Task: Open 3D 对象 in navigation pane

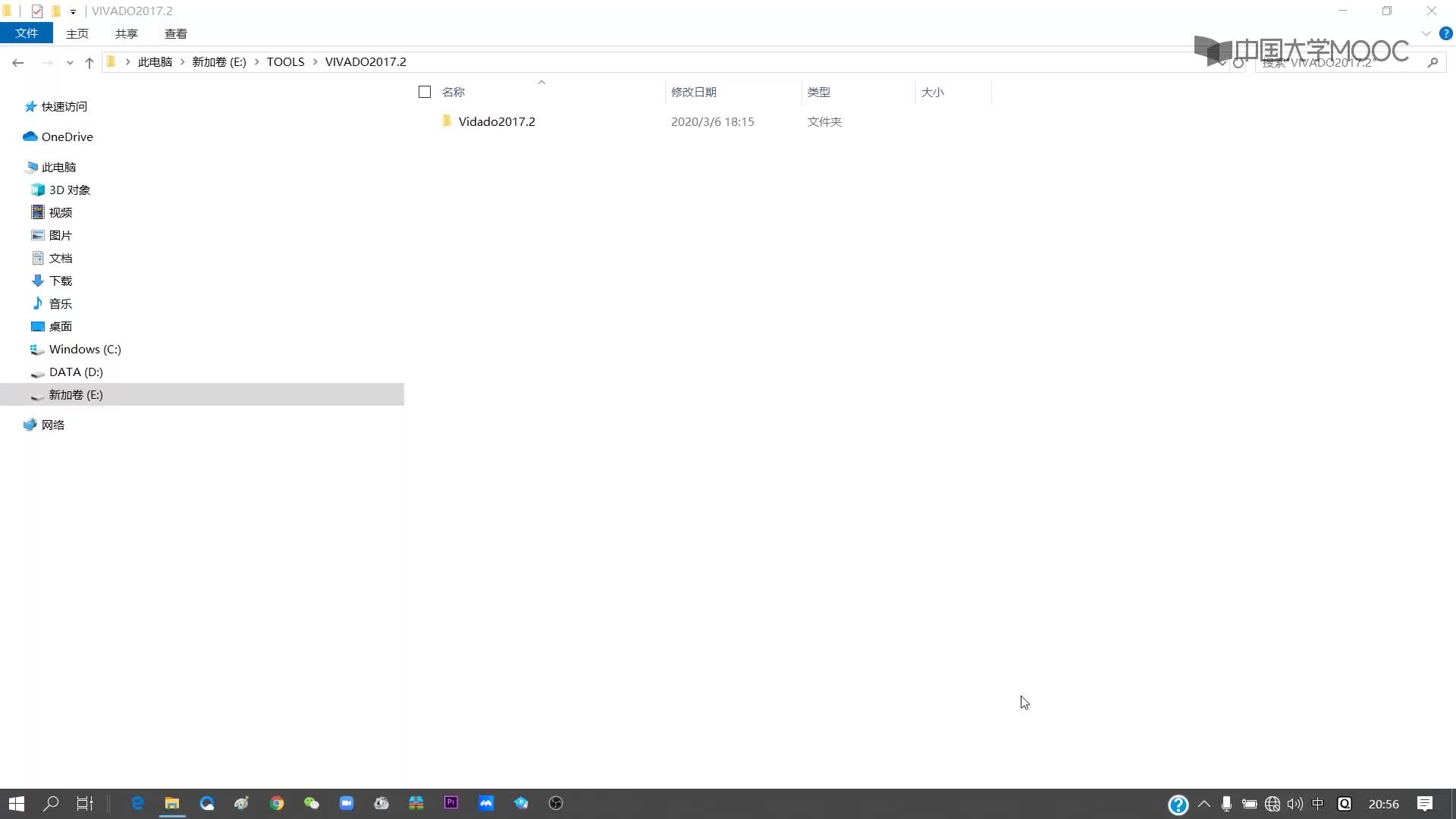Action: click(69, 190)
